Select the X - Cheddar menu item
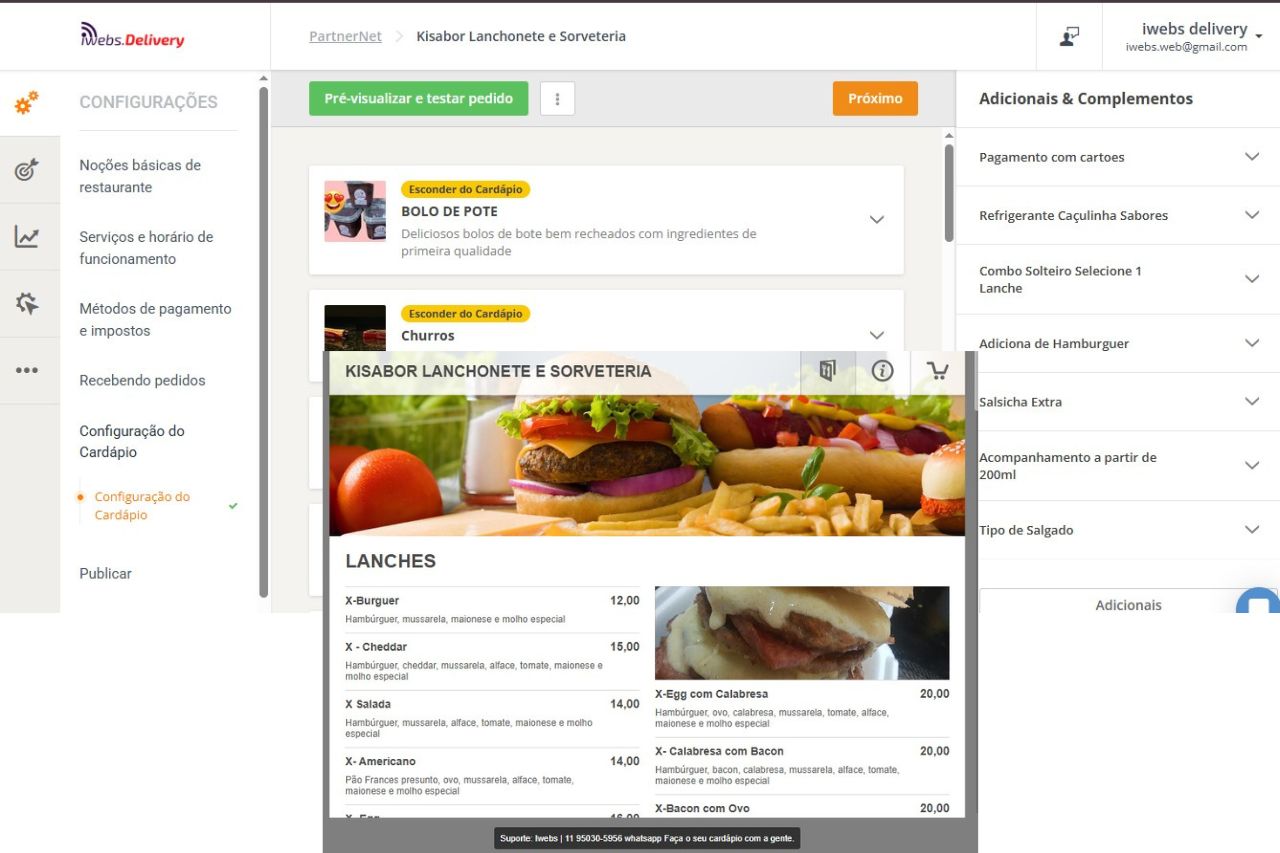 click(x=492, y=661)
